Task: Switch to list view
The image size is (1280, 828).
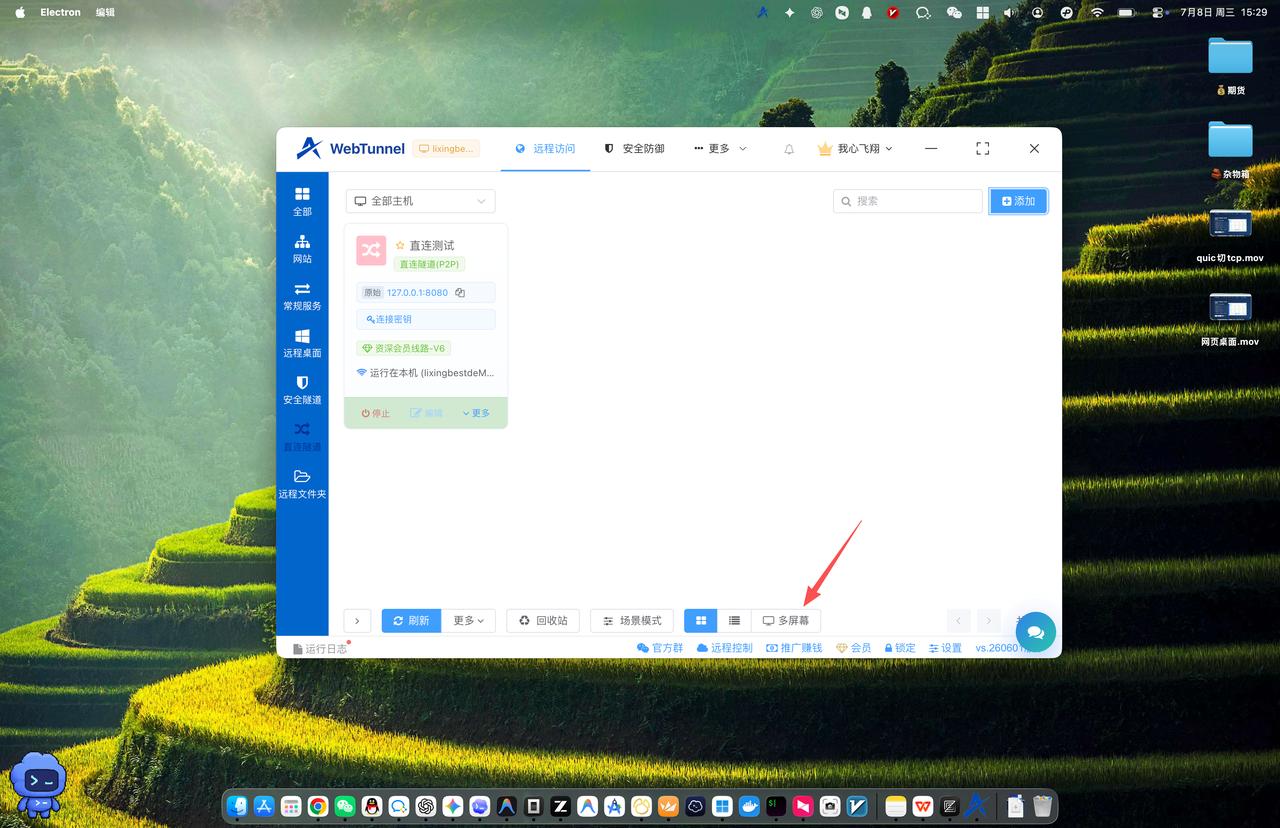Action: pyautogui.click(x=734, y=621)
